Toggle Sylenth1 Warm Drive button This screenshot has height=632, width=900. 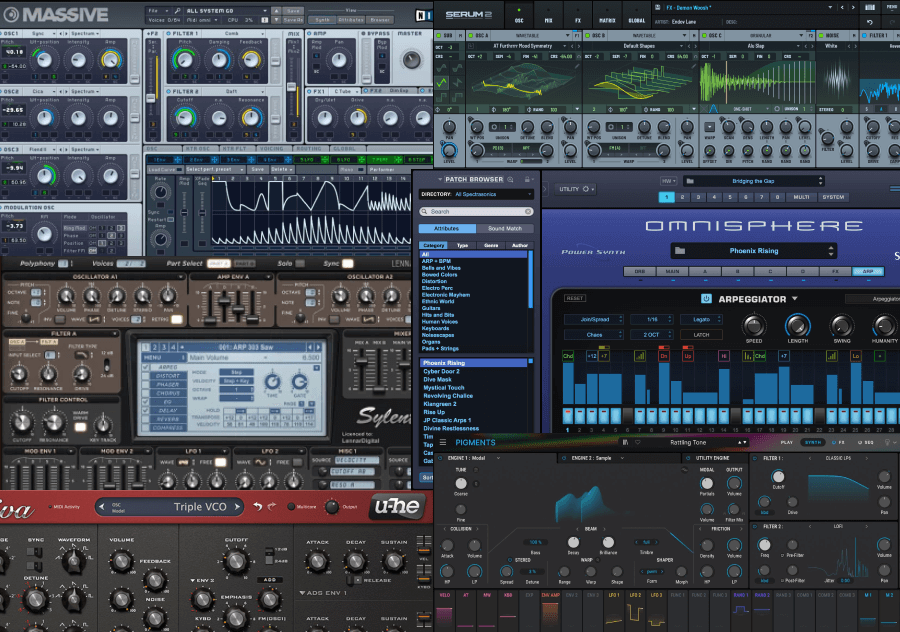80,426
